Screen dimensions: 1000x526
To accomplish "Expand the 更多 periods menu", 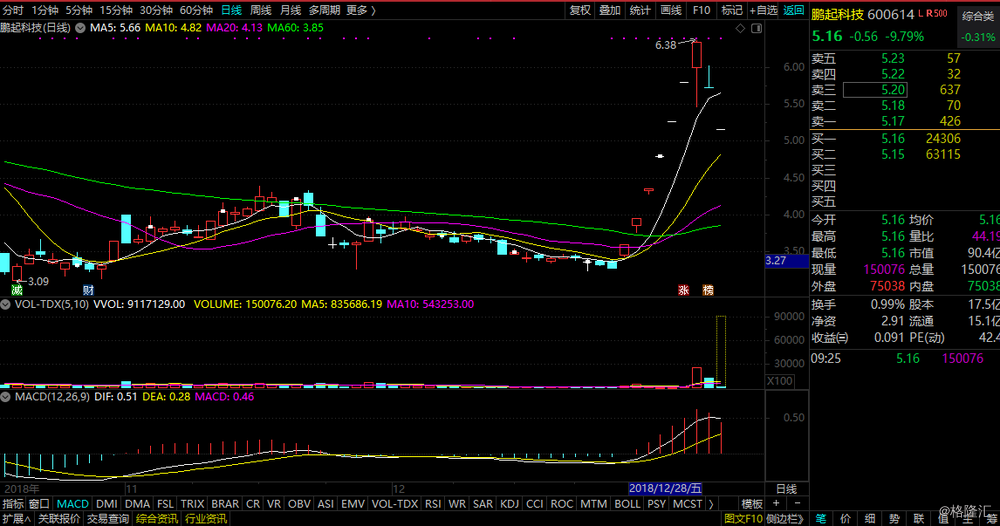I will click(x=360, y=10).
